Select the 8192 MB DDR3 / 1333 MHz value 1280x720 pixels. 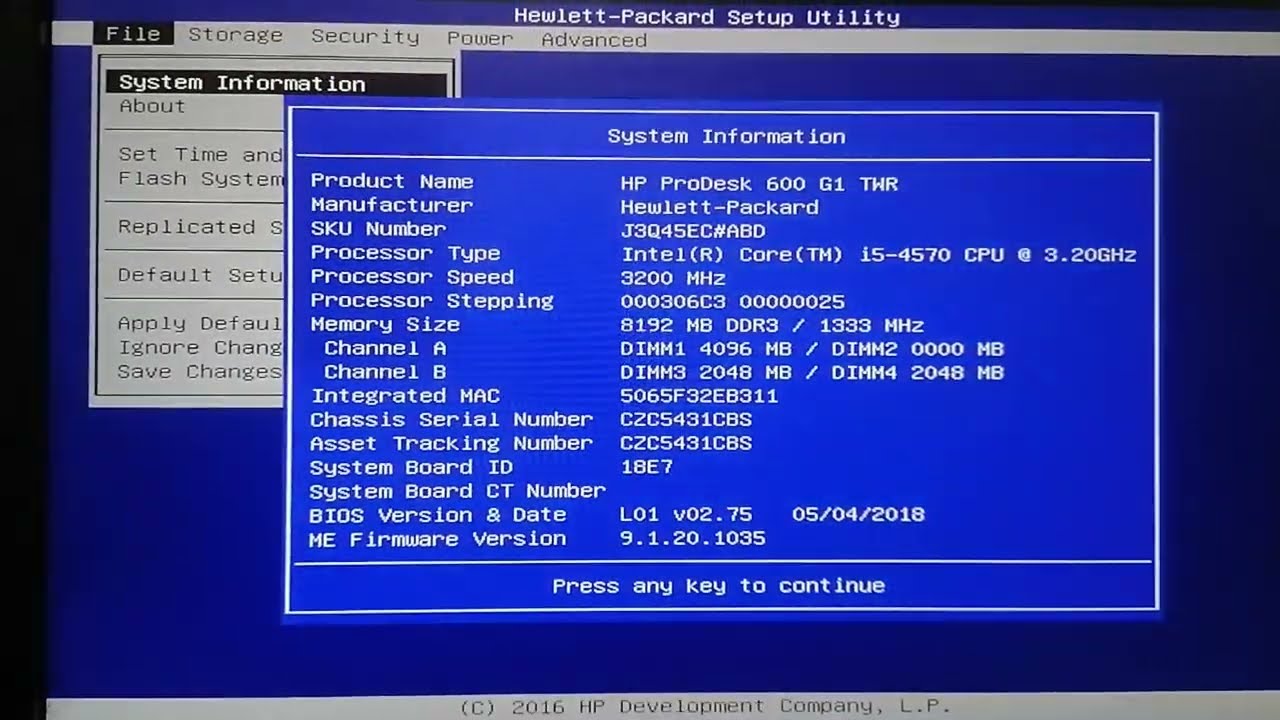tap(772, 326)
